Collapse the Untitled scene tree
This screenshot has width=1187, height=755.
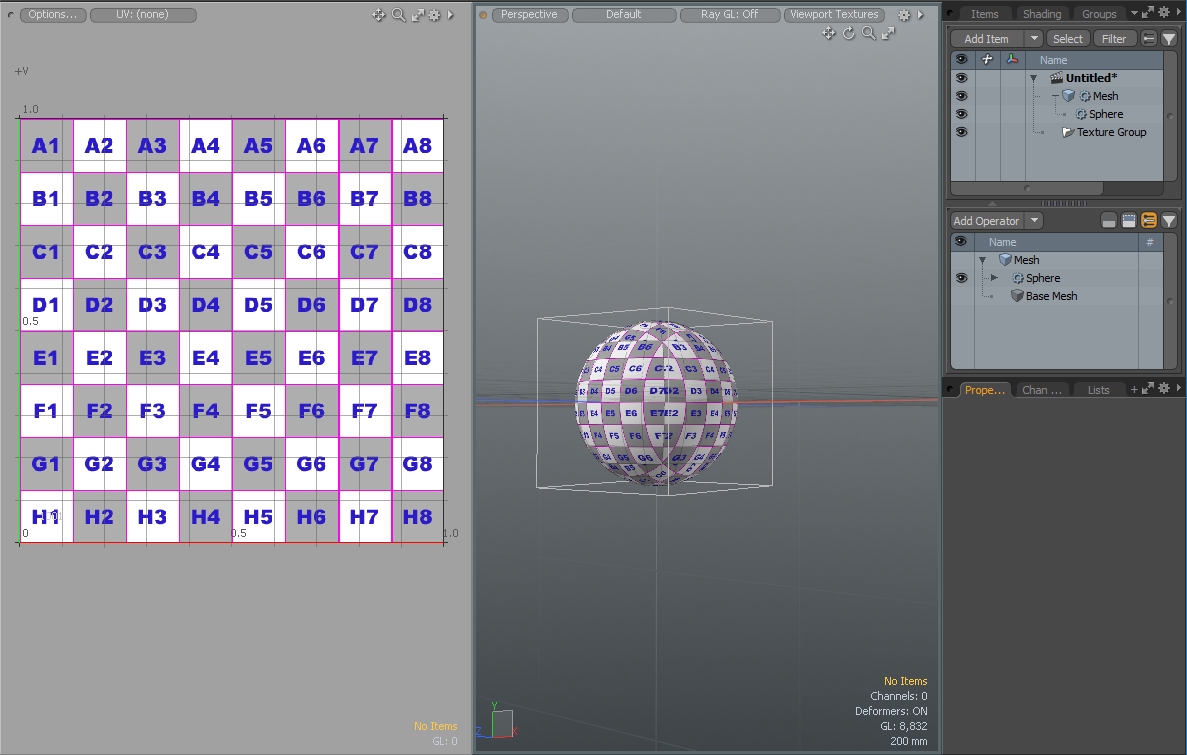tap(1033, 78)
